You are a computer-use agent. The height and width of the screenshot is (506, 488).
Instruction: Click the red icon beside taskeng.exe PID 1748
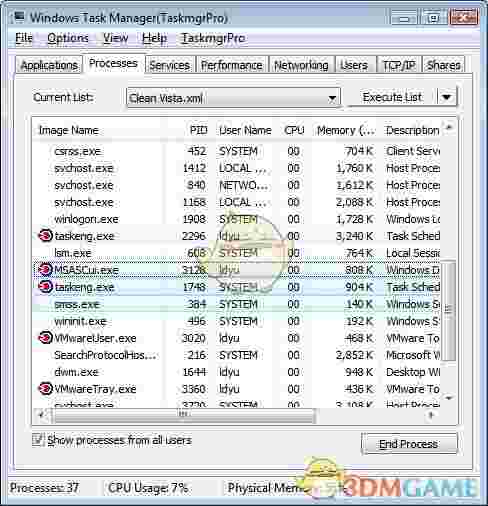click(x=45, y=287)
